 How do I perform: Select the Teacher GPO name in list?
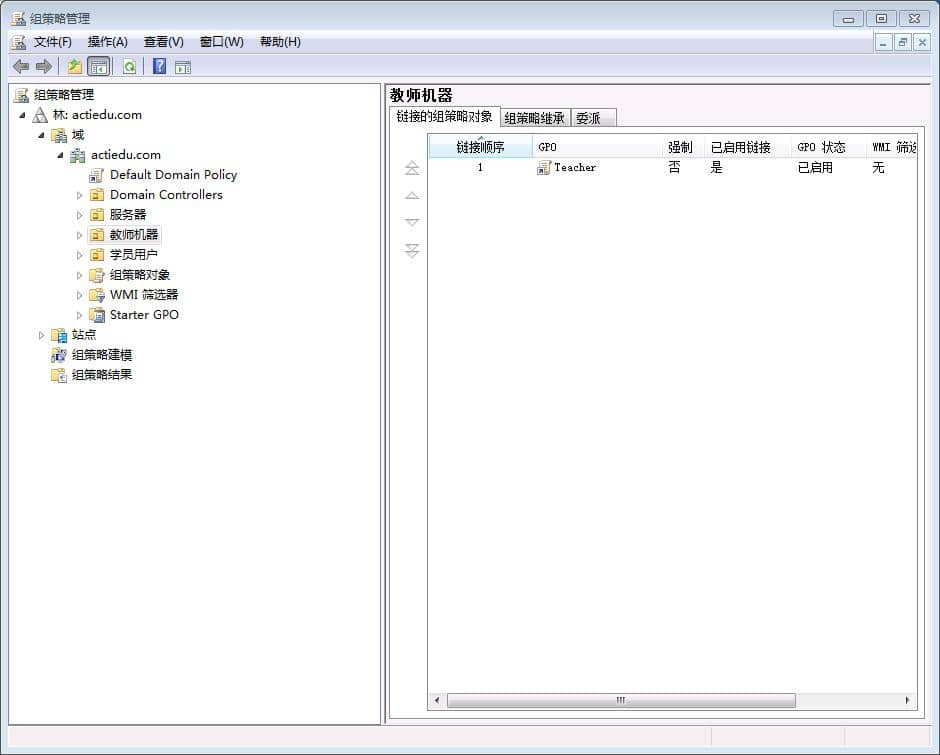point(575,168)
